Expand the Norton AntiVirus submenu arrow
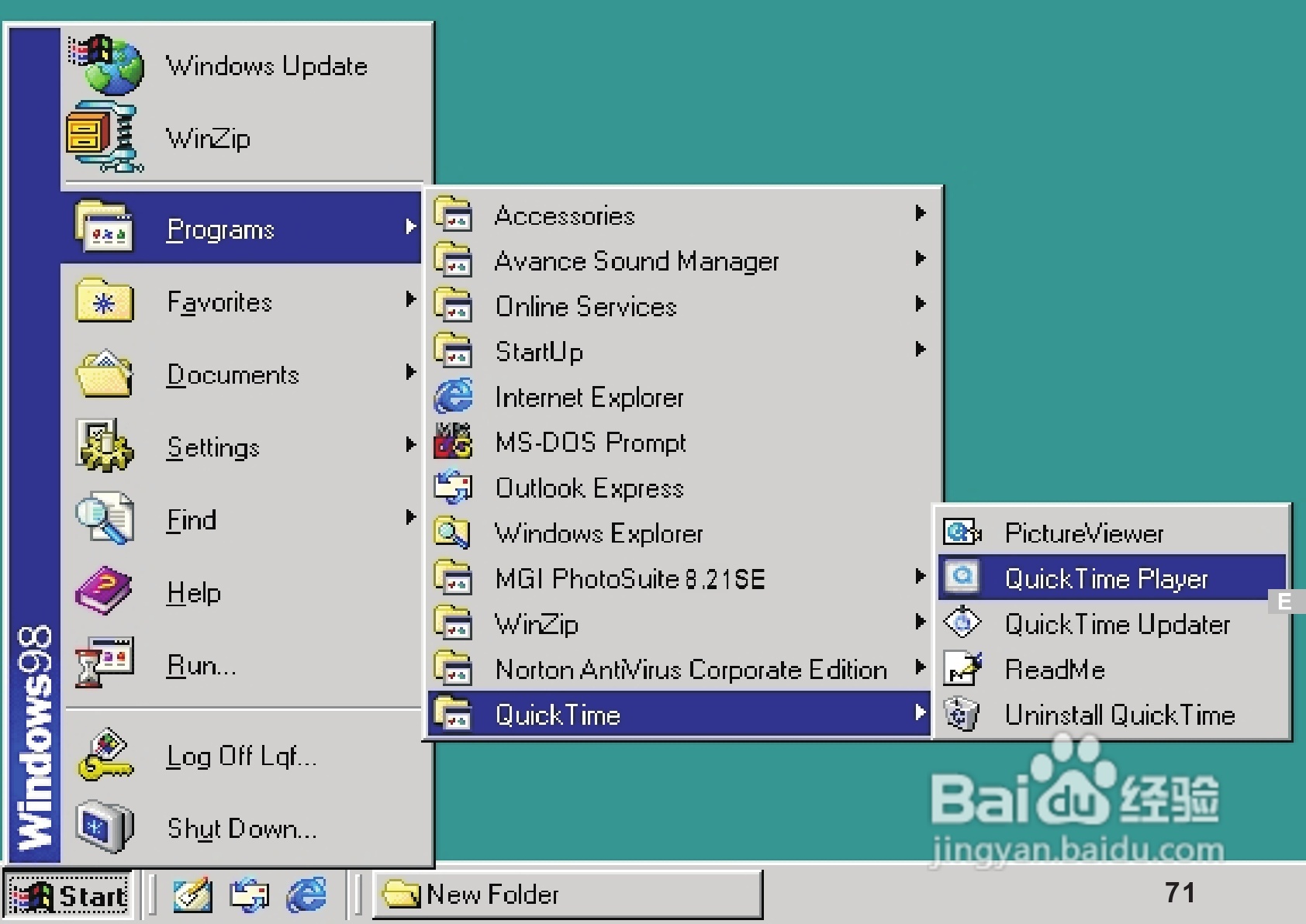The image size is (1306, 924). point(921,667)
